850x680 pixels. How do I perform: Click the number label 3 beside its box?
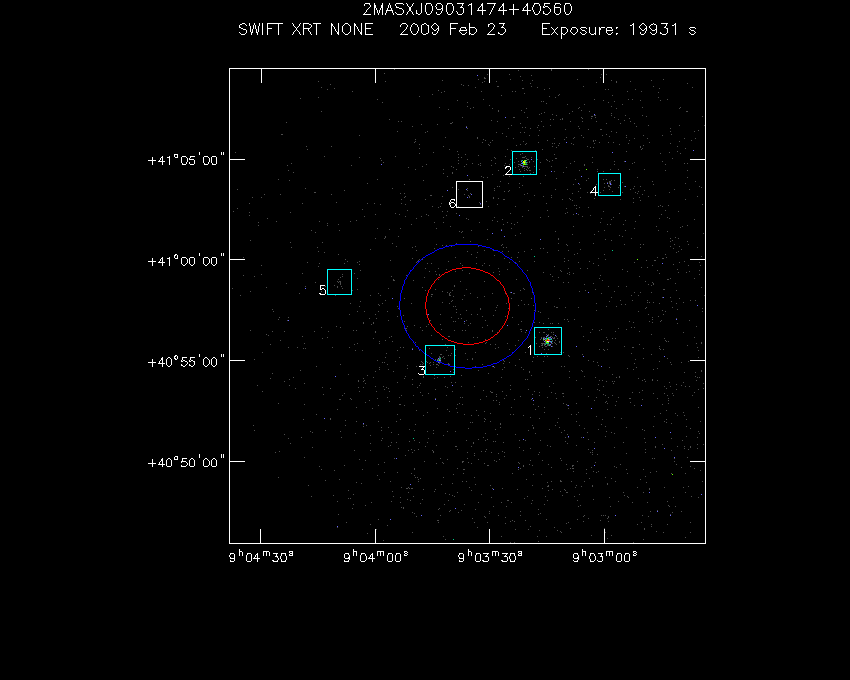click(421, 370)
